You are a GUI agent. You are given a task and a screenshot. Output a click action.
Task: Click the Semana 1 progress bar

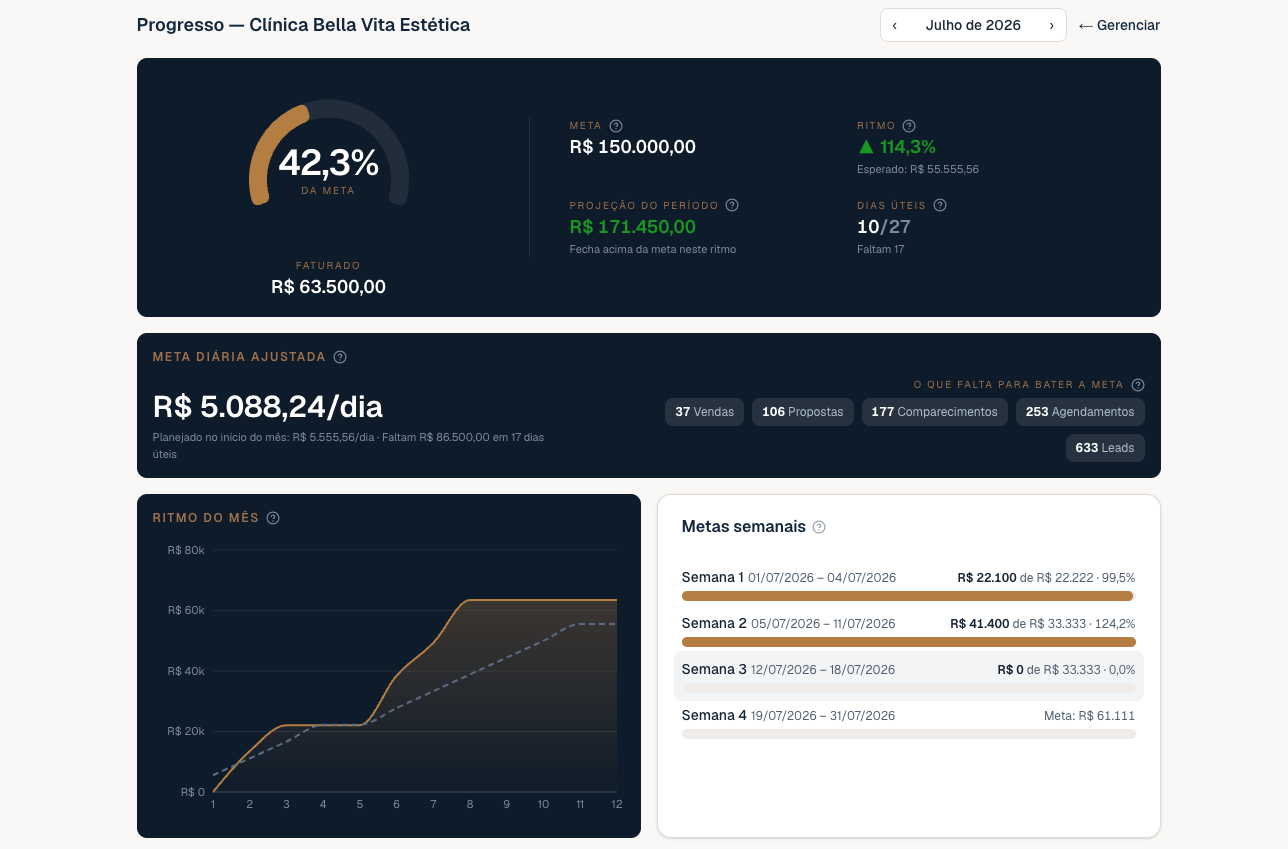tap(908, 596)
